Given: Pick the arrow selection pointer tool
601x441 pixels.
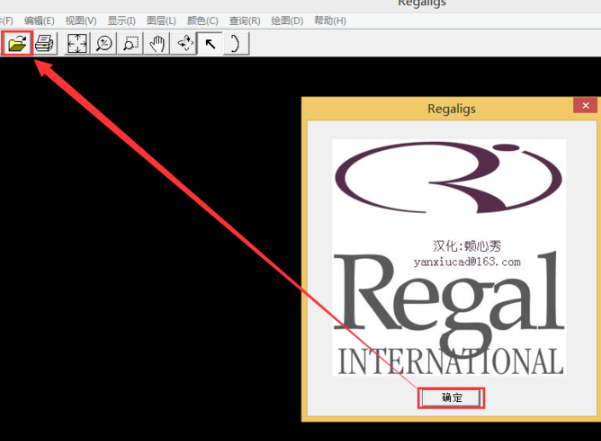Looking at the screenshot, I should pyautogui.click(x=210, y=43).
